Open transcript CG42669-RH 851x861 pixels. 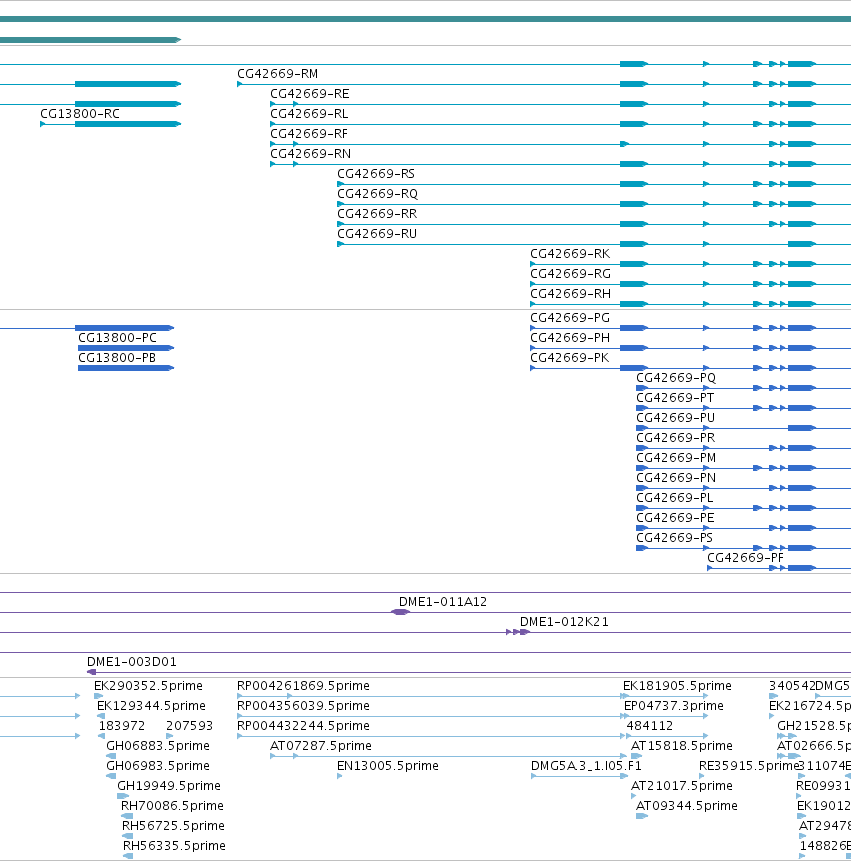[x=570, y=294]
